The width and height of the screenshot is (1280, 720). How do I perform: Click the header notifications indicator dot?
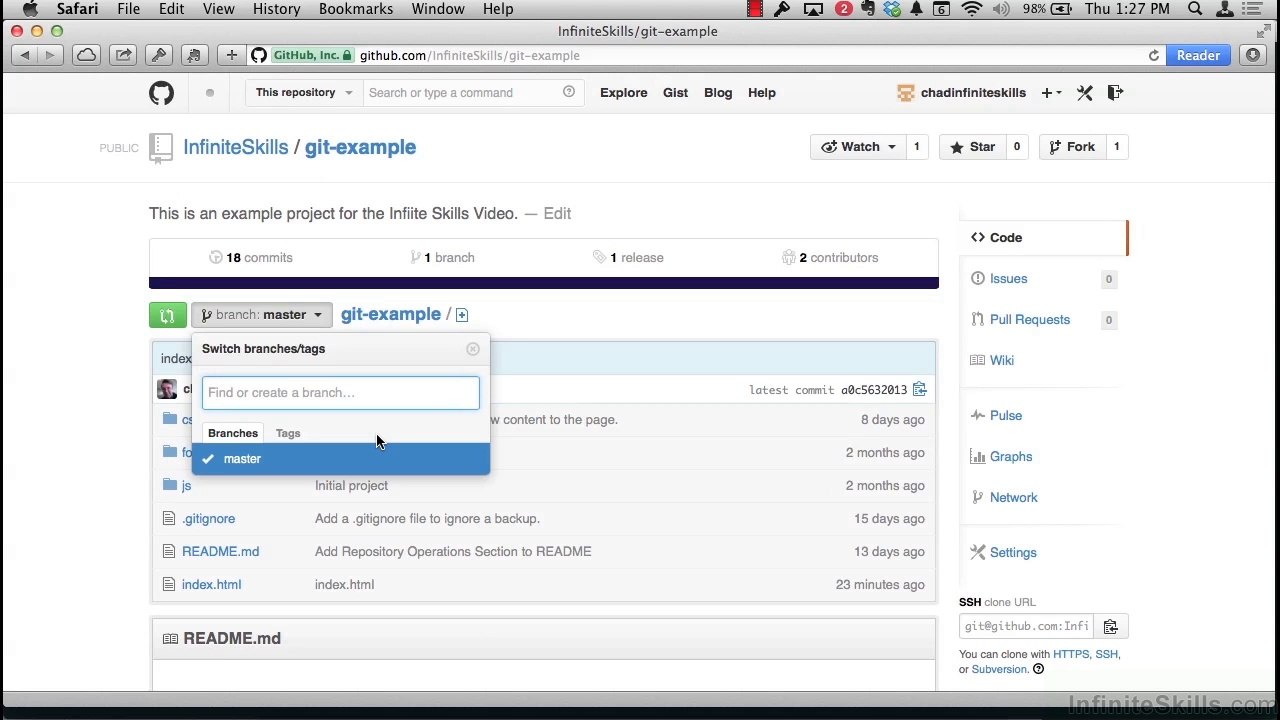[209, 93]
